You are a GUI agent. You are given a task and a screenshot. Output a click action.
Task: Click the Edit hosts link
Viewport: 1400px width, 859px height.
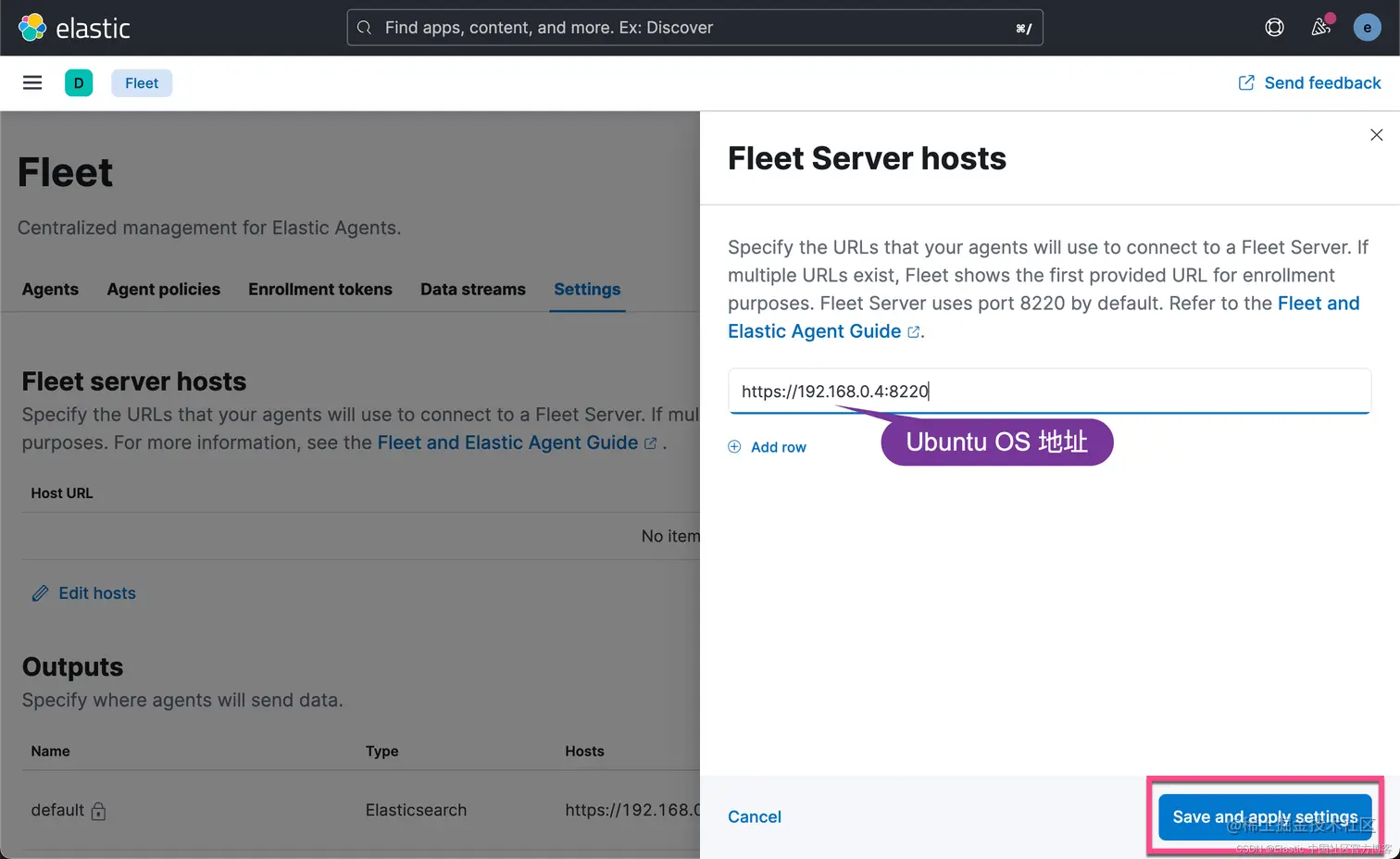tap(84, 593)
